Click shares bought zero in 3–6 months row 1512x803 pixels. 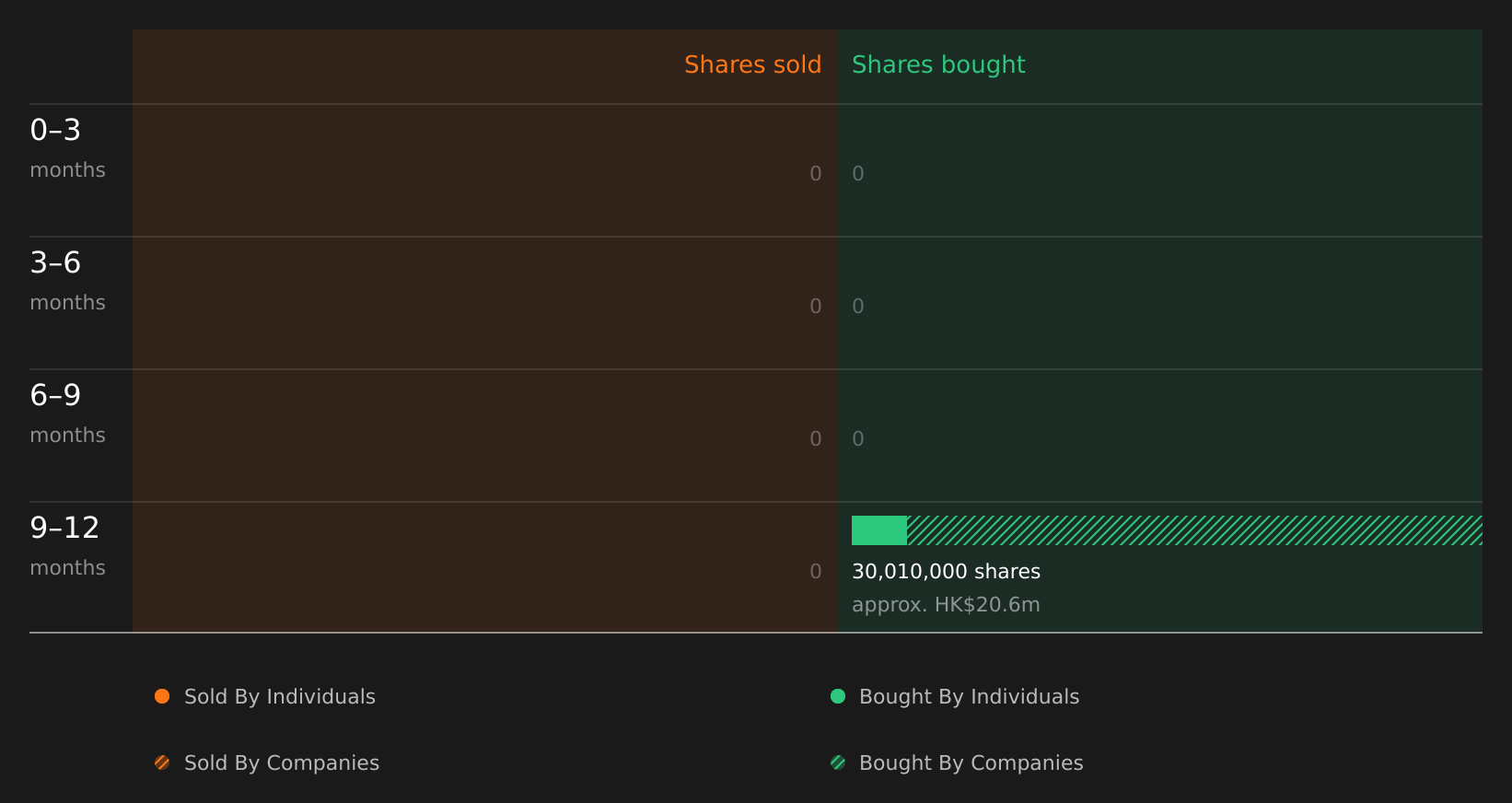pos(858,307)
